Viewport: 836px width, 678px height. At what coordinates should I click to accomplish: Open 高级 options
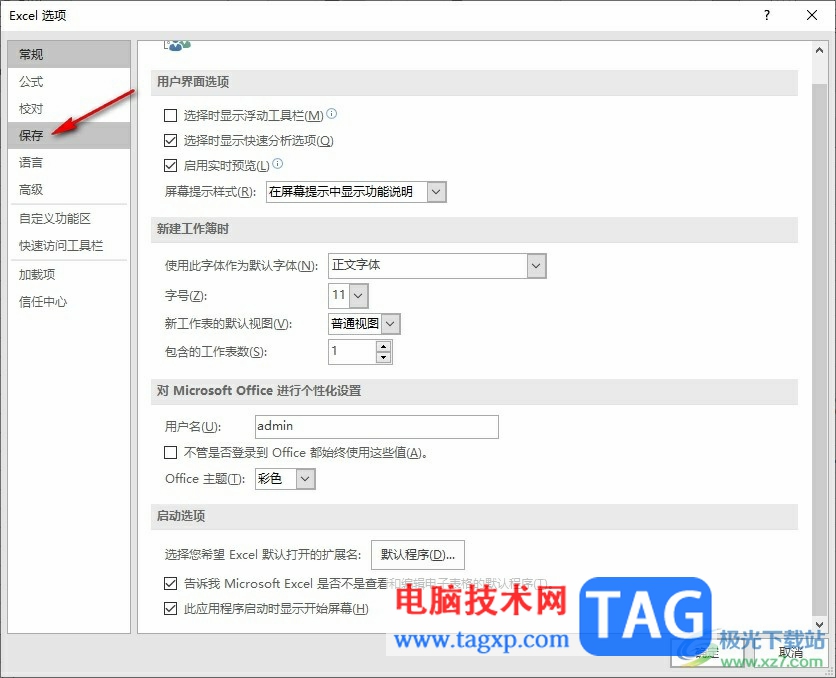click(69, 190)
